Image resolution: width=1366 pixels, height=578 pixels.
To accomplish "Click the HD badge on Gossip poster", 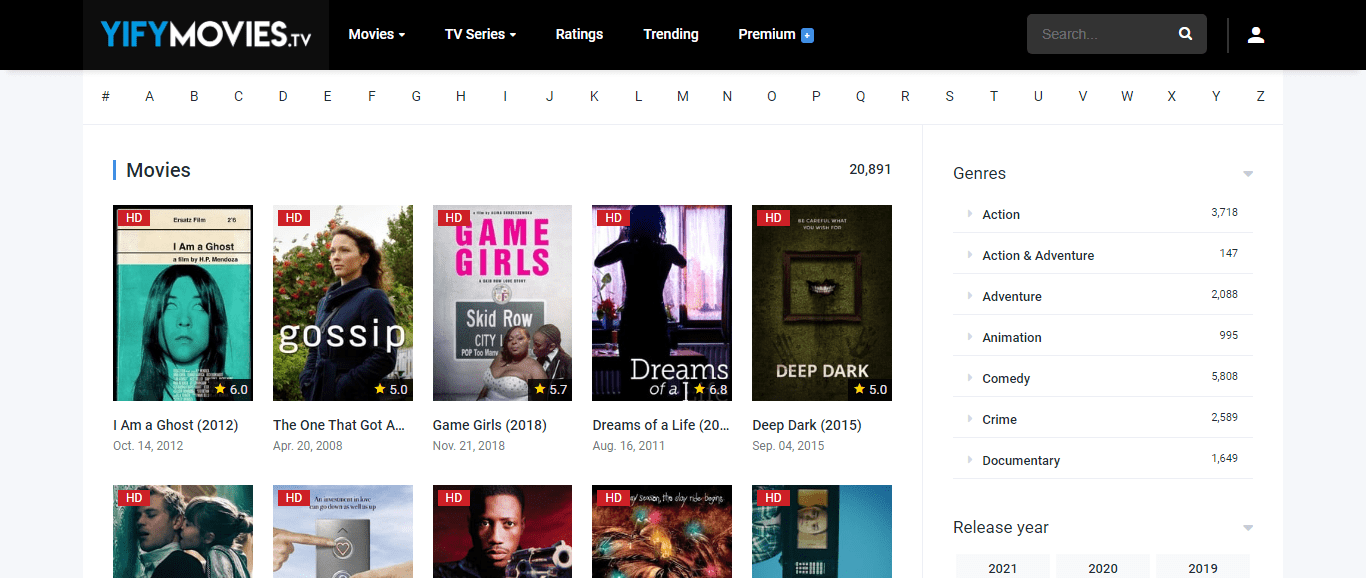I will click(x=293, y=217).
